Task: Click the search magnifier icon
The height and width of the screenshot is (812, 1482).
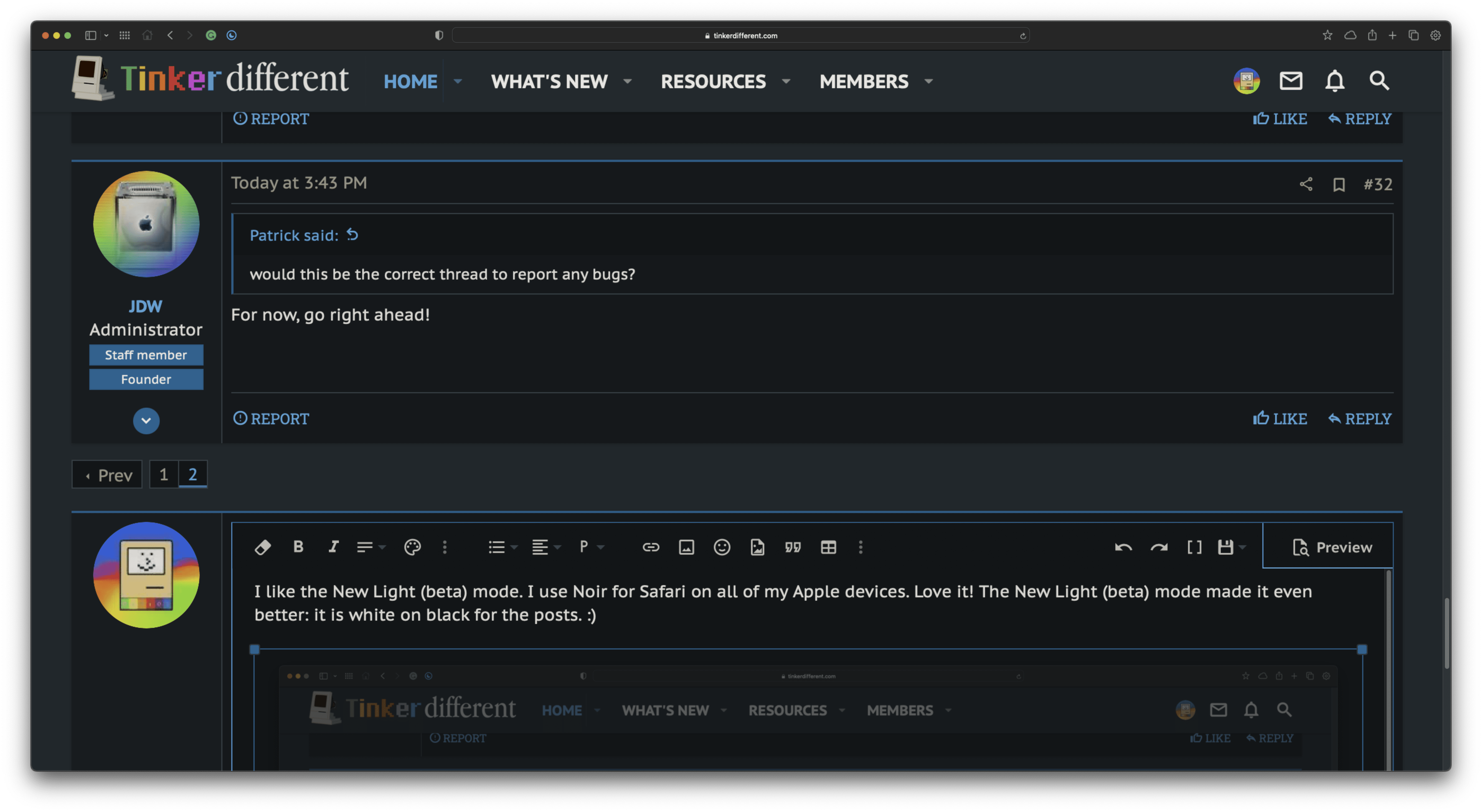Action: (x=1379, y=81)
